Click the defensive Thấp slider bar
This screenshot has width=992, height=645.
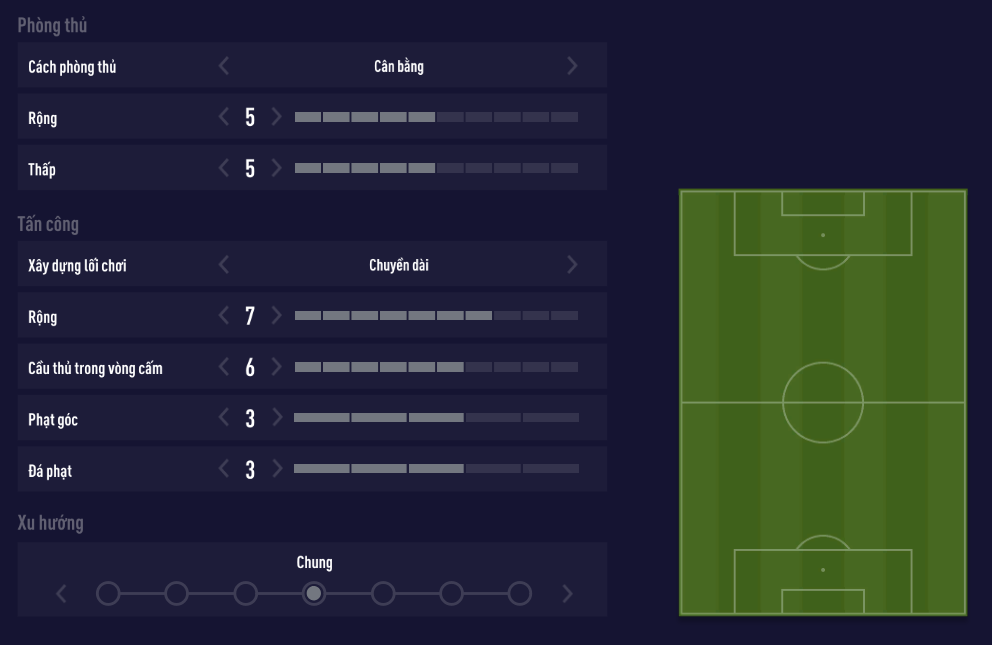click(x=436, y=168)
